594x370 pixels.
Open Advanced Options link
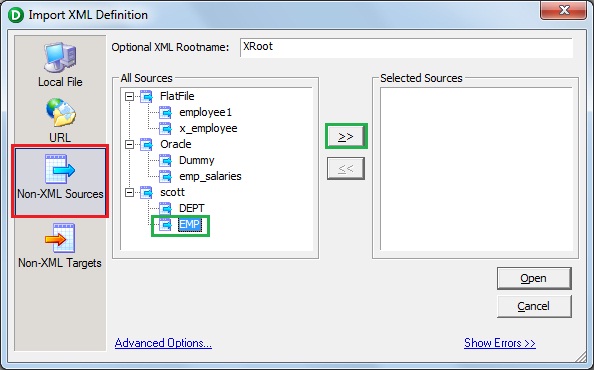coord(163,343)
